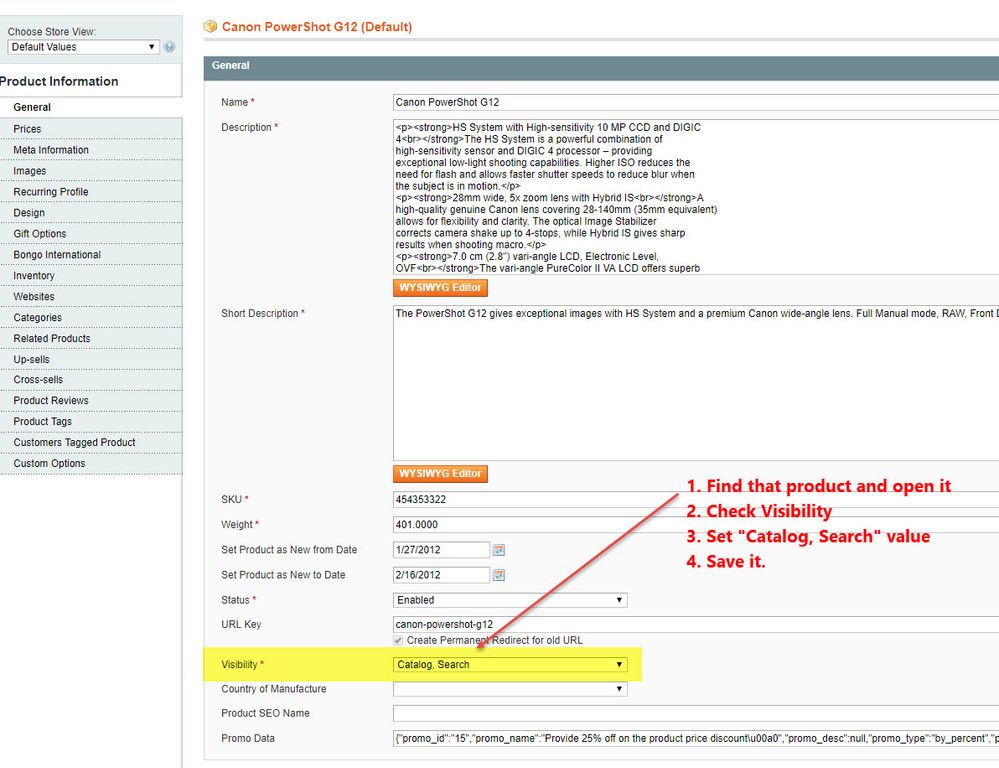Click the product cube icon by title
The image size is (999, 768).
coord(210,27)
